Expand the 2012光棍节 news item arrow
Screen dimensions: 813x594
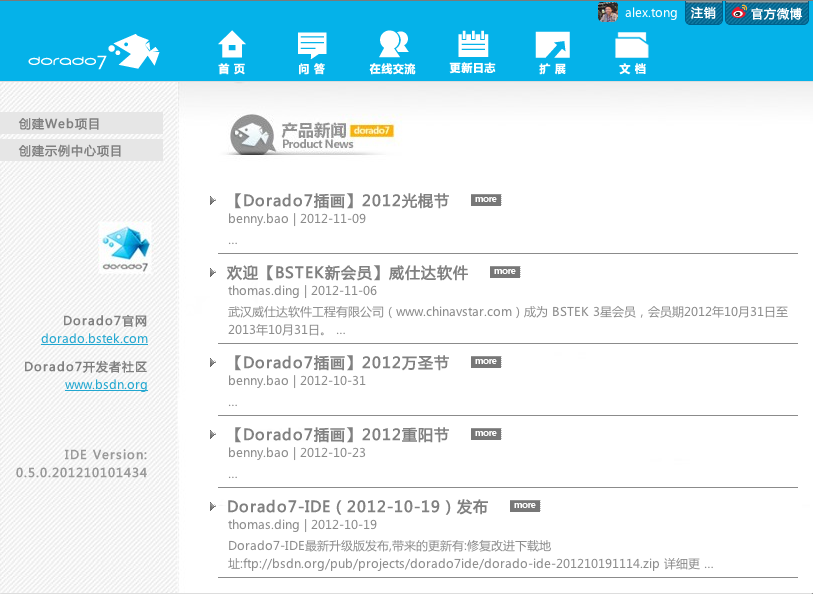click(x=213, y=200)
